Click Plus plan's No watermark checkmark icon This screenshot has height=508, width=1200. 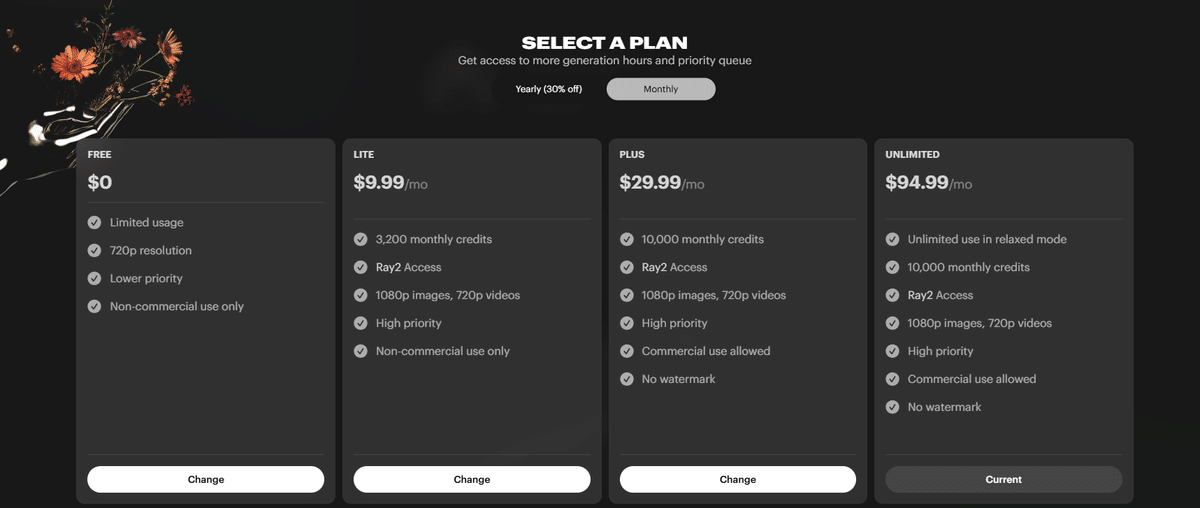627,380
